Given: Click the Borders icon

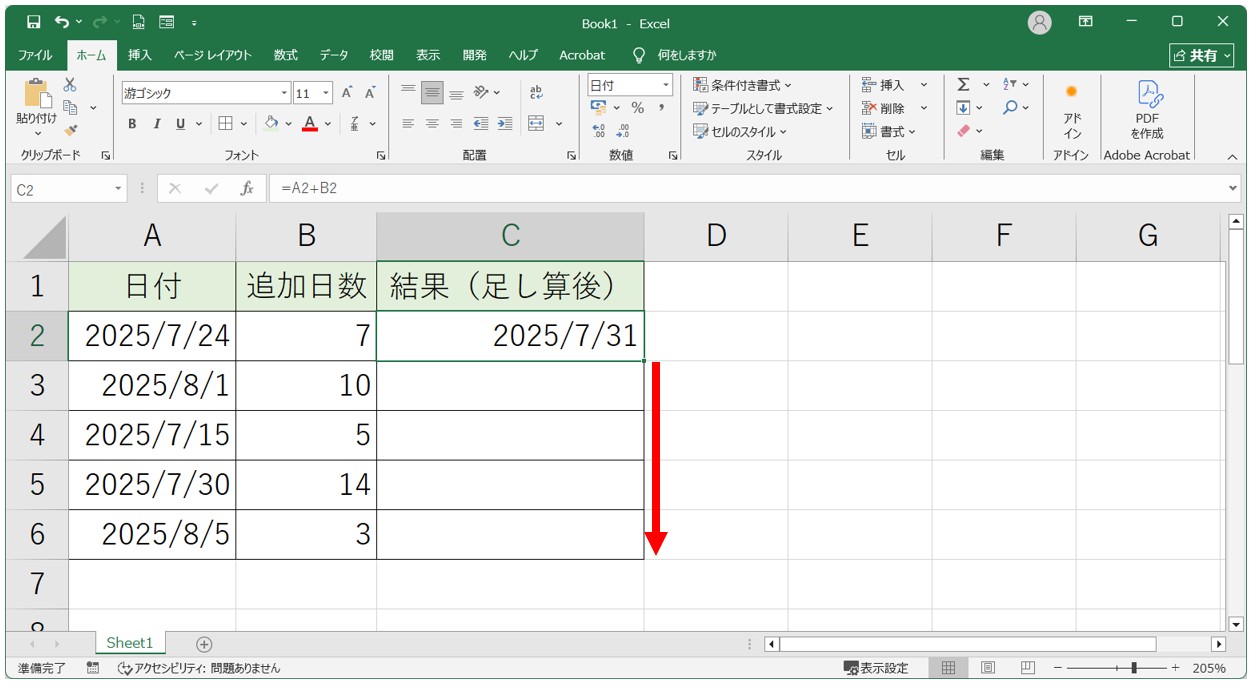Looking at the screenshot, I should point(225,124).
